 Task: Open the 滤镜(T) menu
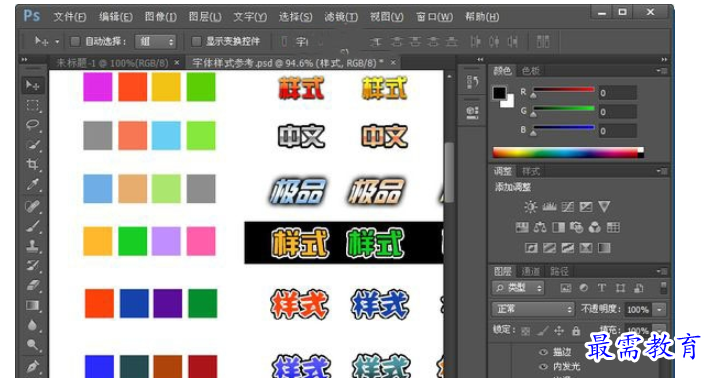click(x=341, y=17)
